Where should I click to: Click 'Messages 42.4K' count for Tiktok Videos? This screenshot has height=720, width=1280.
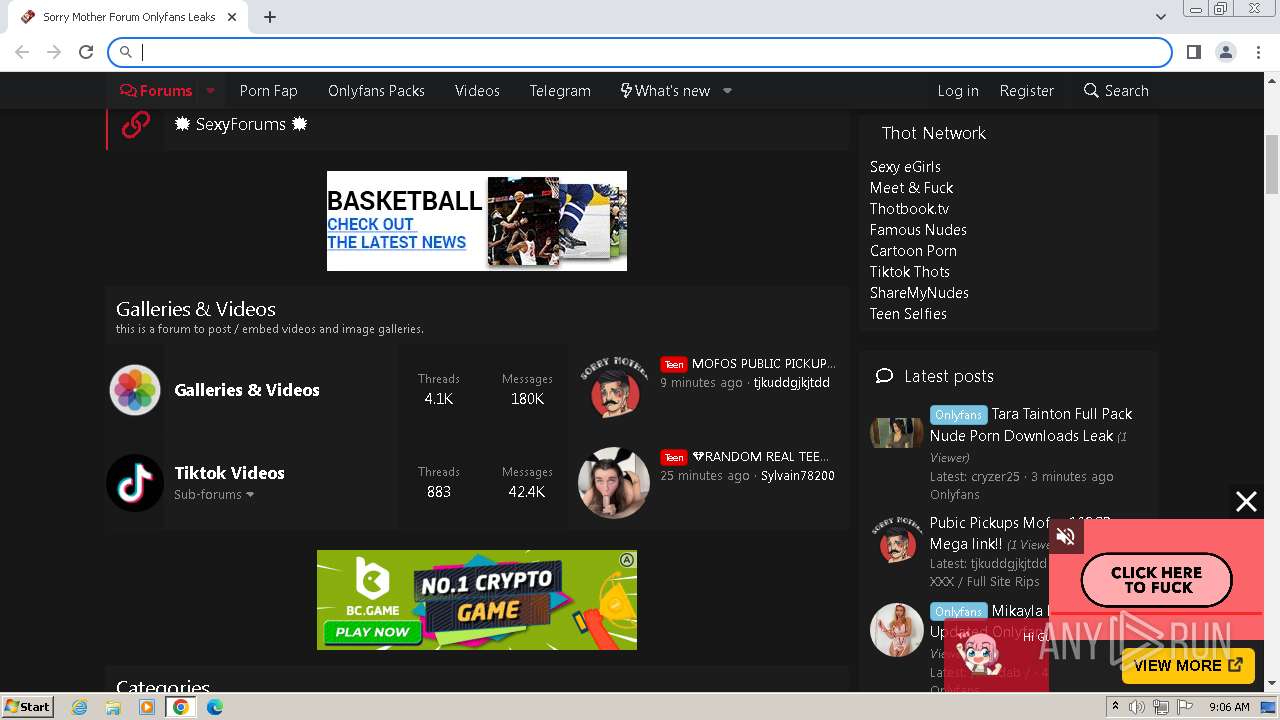(527, 482)
